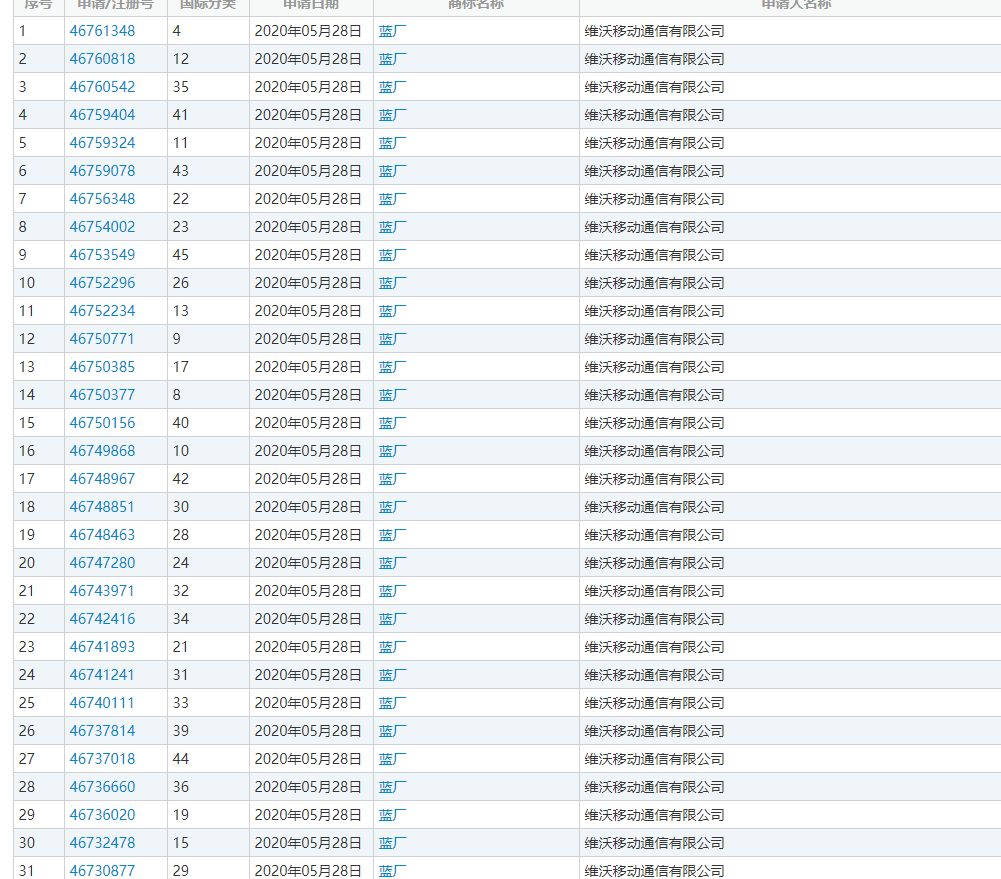Open application 46750771 details
The width and height of the screenshot is (1001, 879).
(x=102, y=339)
